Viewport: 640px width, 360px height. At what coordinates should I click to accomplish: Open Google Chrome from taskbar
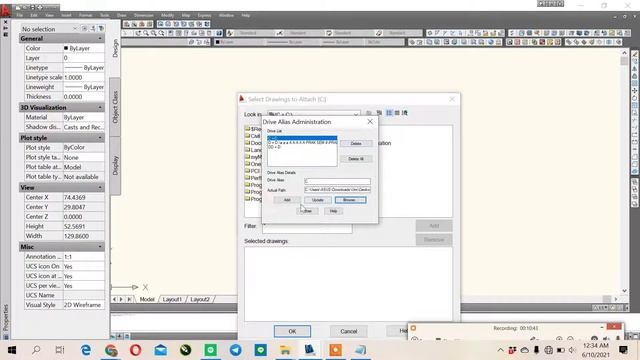coord(111,350)
